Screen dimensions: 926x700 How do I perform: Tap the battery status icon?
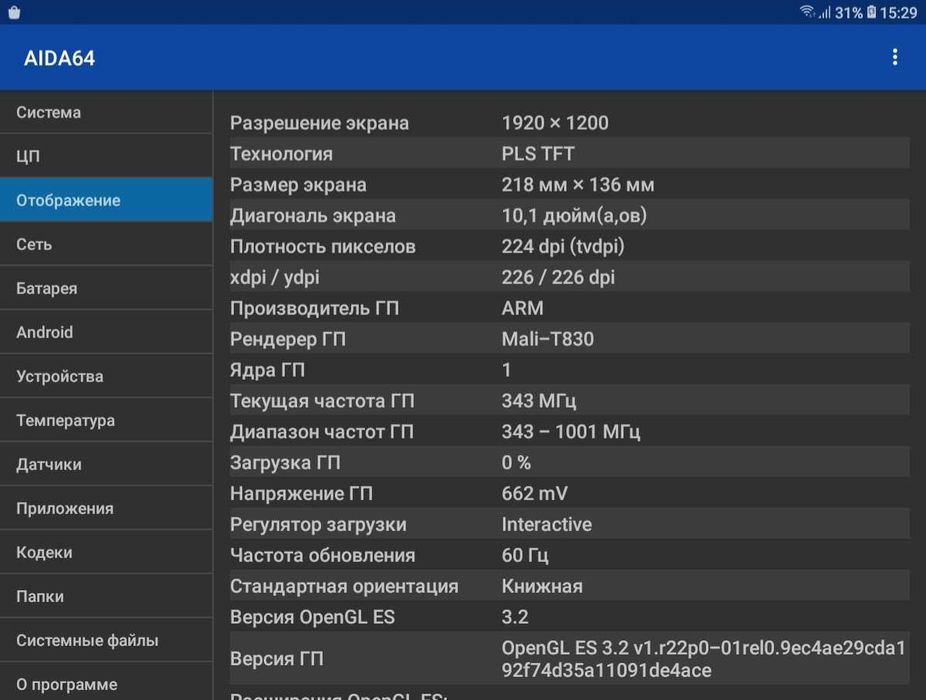(871, 12)
